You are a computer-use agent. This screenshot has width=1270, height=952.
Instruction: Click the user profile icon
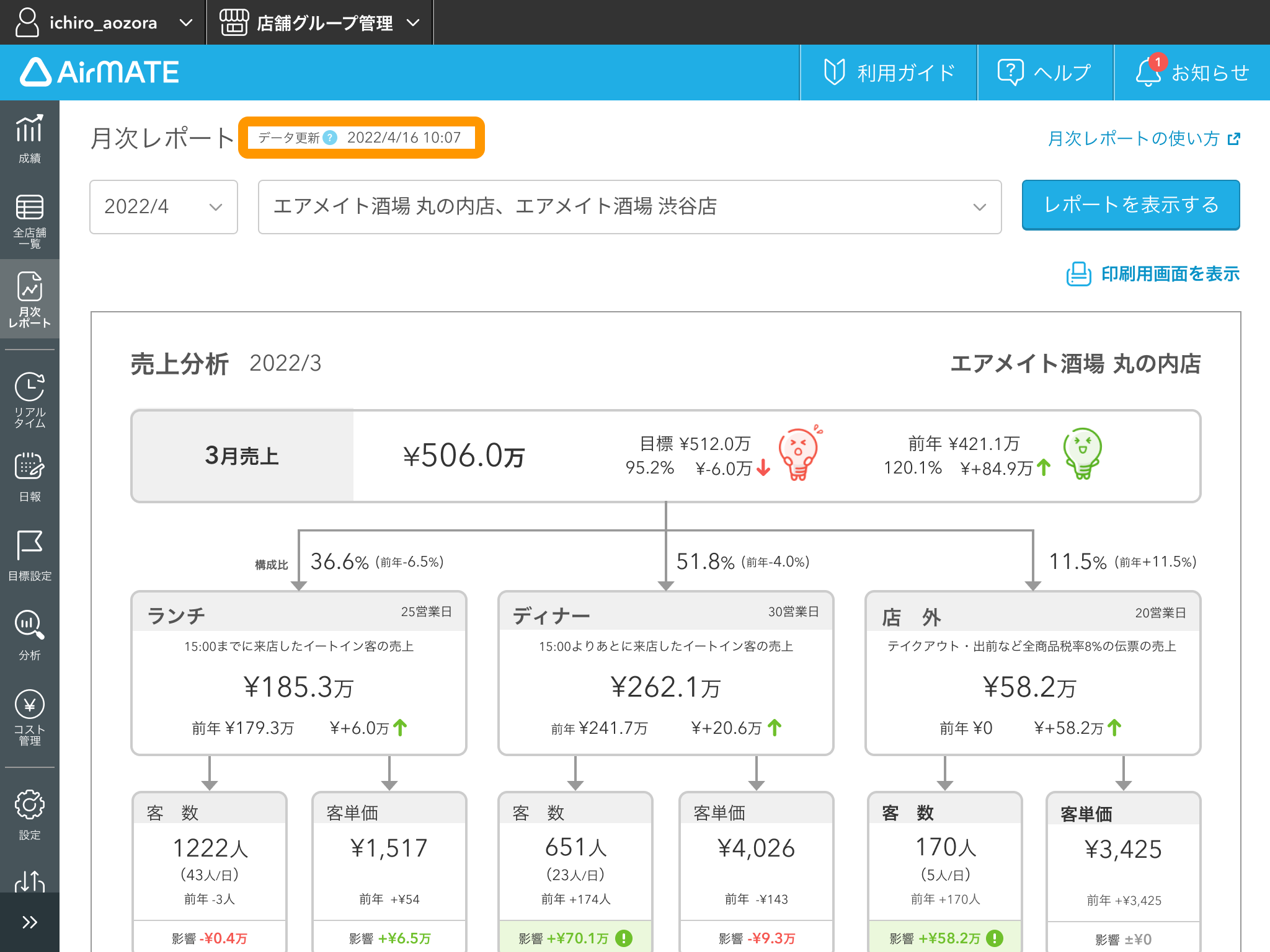[27, 22]
